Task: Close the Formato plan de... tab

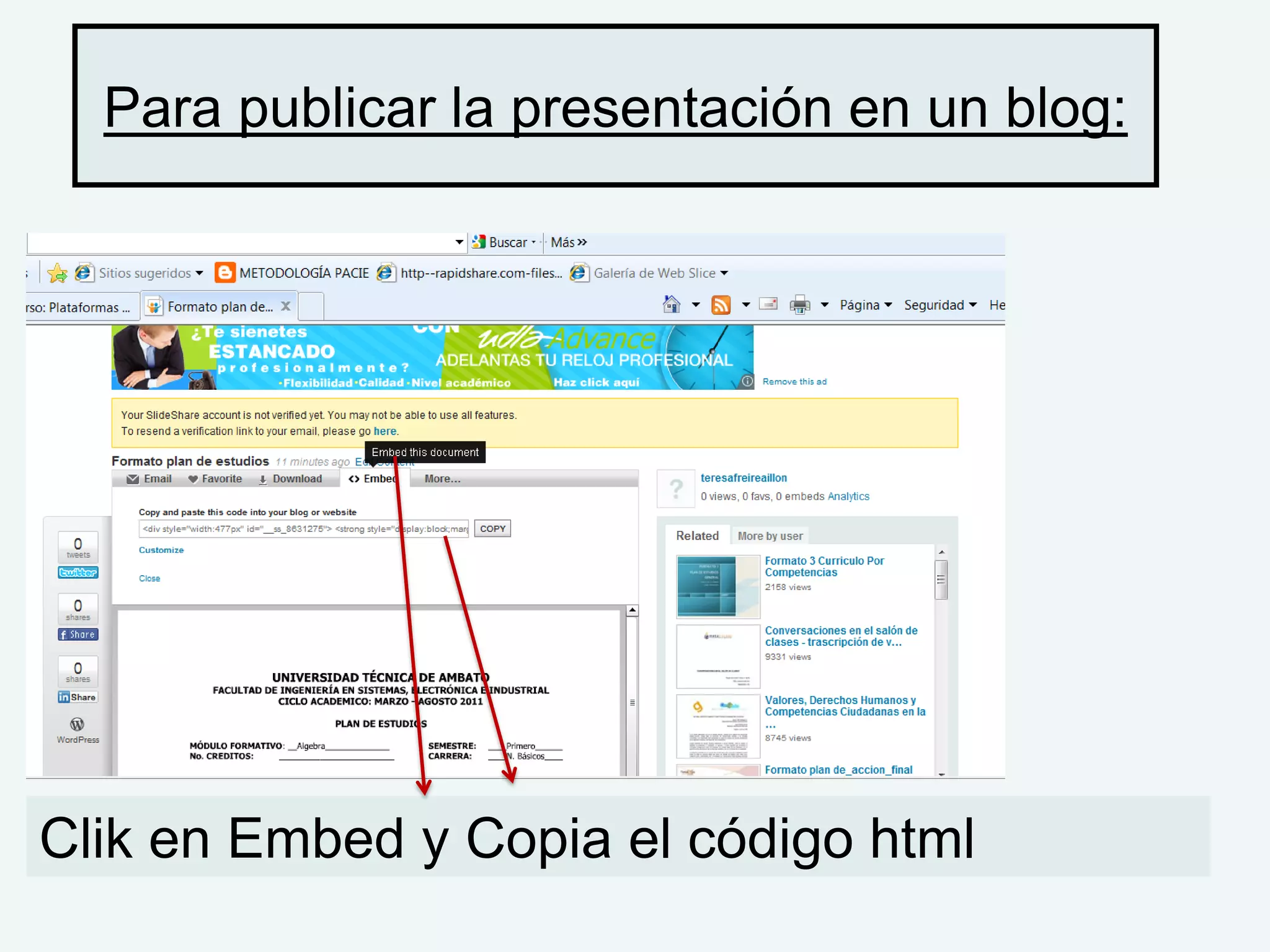Action: tap(285, 306)
